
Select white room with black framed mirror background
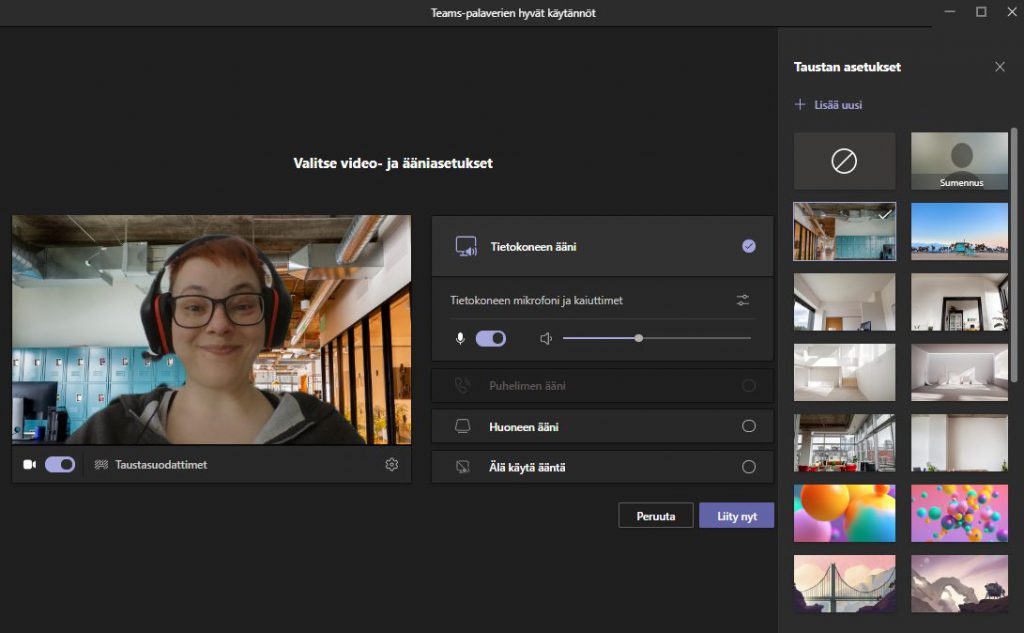pos(959,302)
